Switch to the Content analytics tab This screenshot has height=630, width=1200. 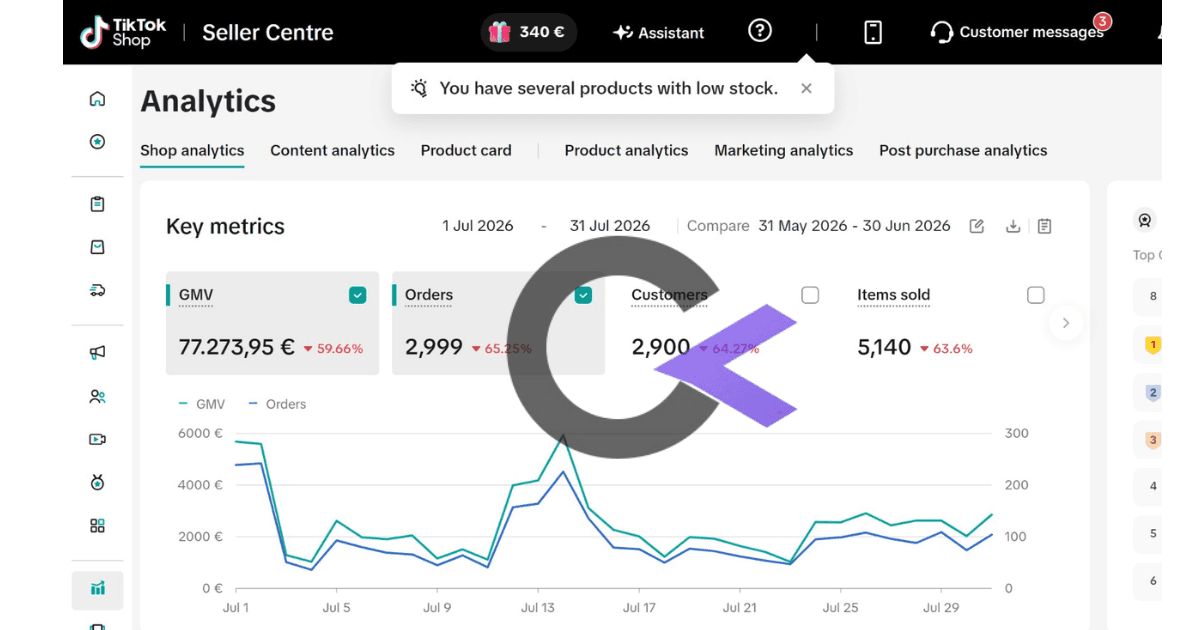point(332,151)
